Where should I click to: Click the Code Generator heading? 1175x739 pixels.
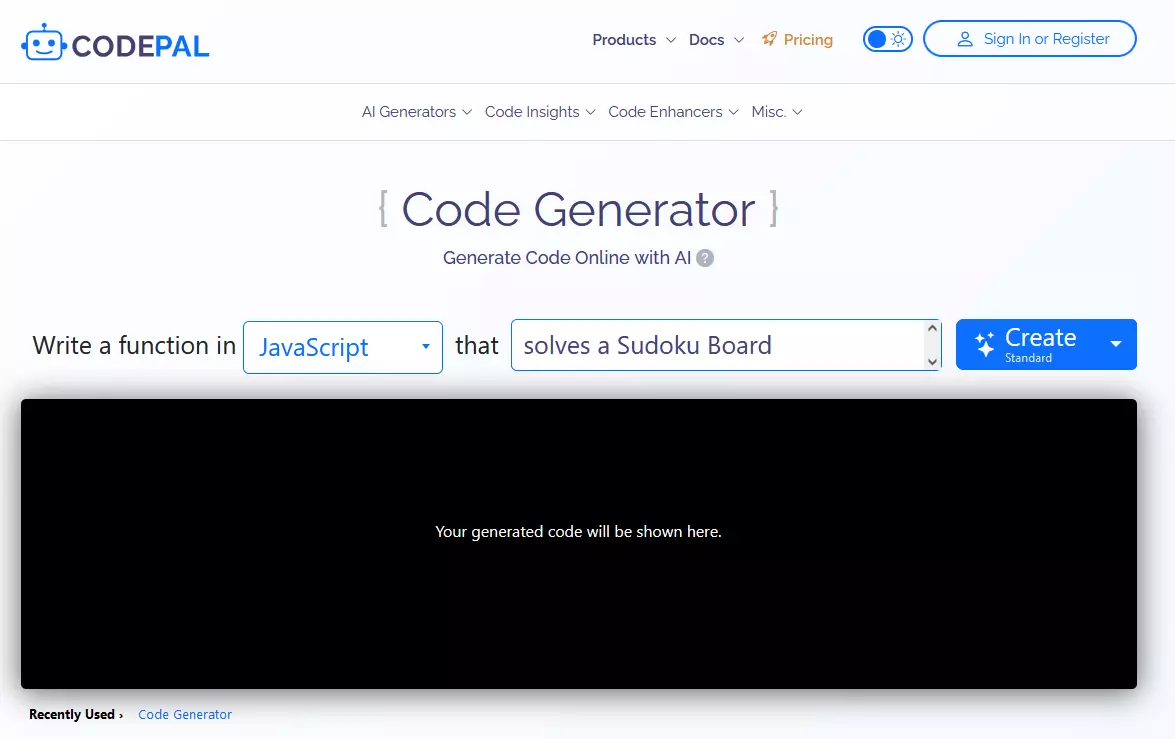point(578,209)
